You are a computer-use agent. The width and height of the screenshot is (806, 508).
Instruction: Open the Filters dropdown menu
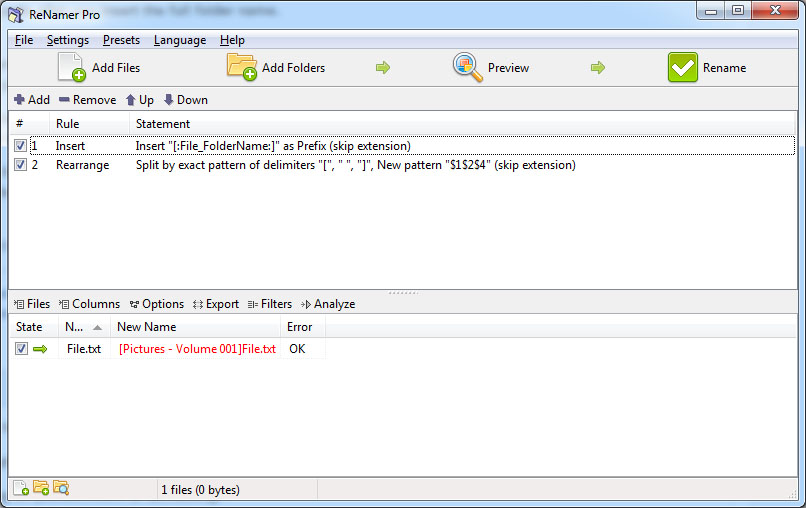270,304
